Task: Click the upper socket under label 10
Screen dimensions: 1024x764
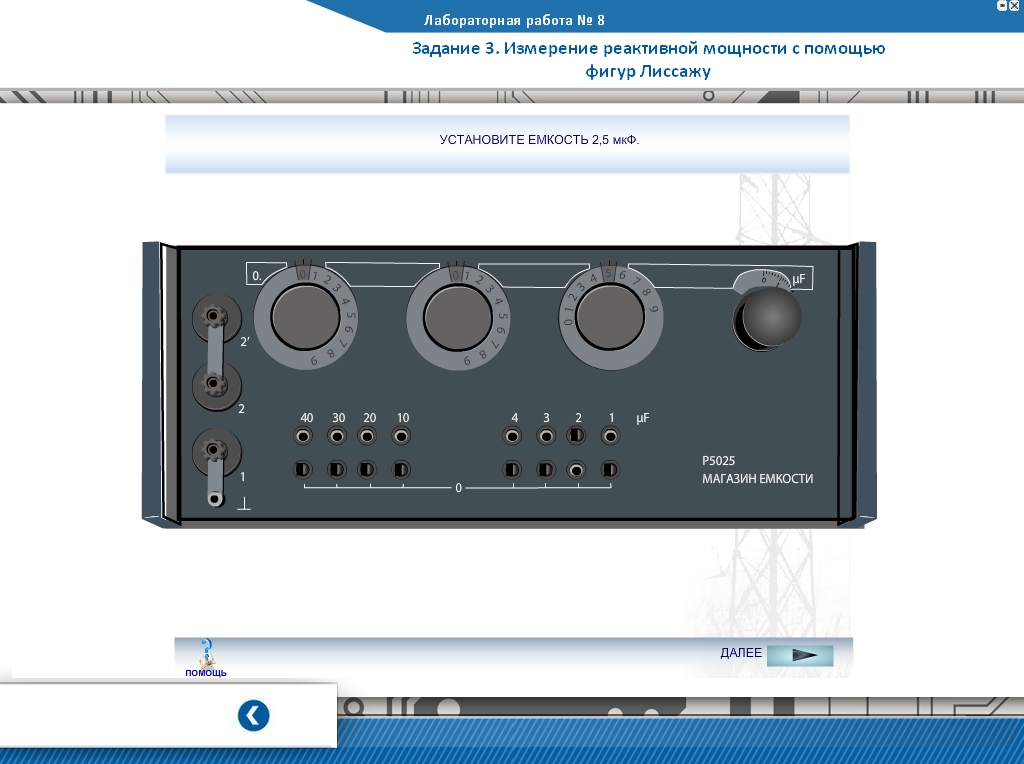Action: click(402, 436)
